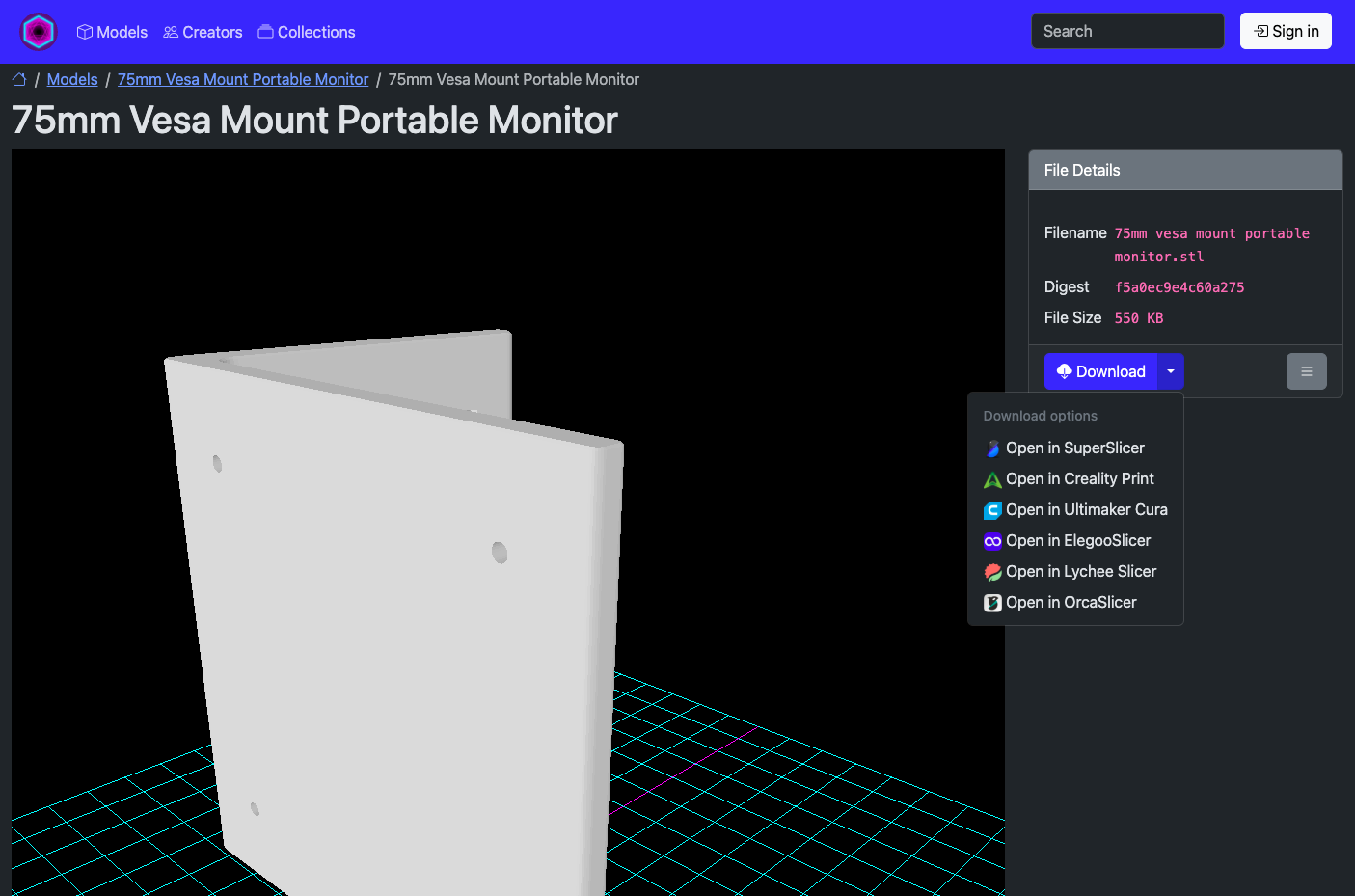
Task: Open the 75mm Vesa Mount breadcrumb link
Action: coord(243,79)
